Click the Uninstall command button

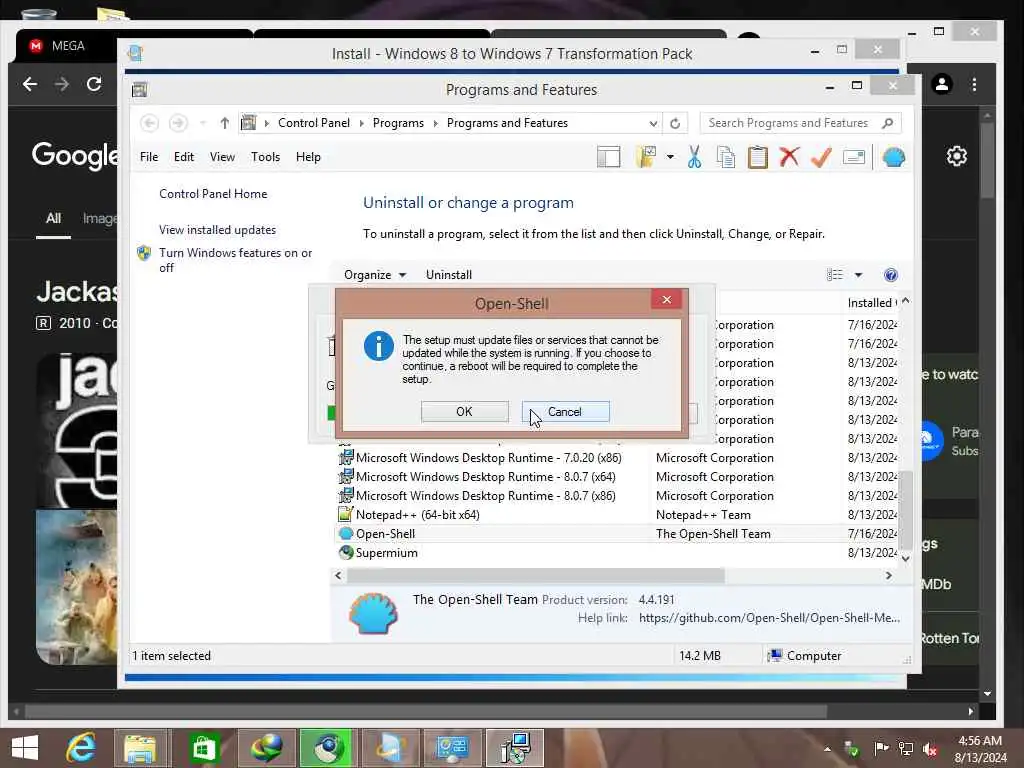tap(449, 275)
